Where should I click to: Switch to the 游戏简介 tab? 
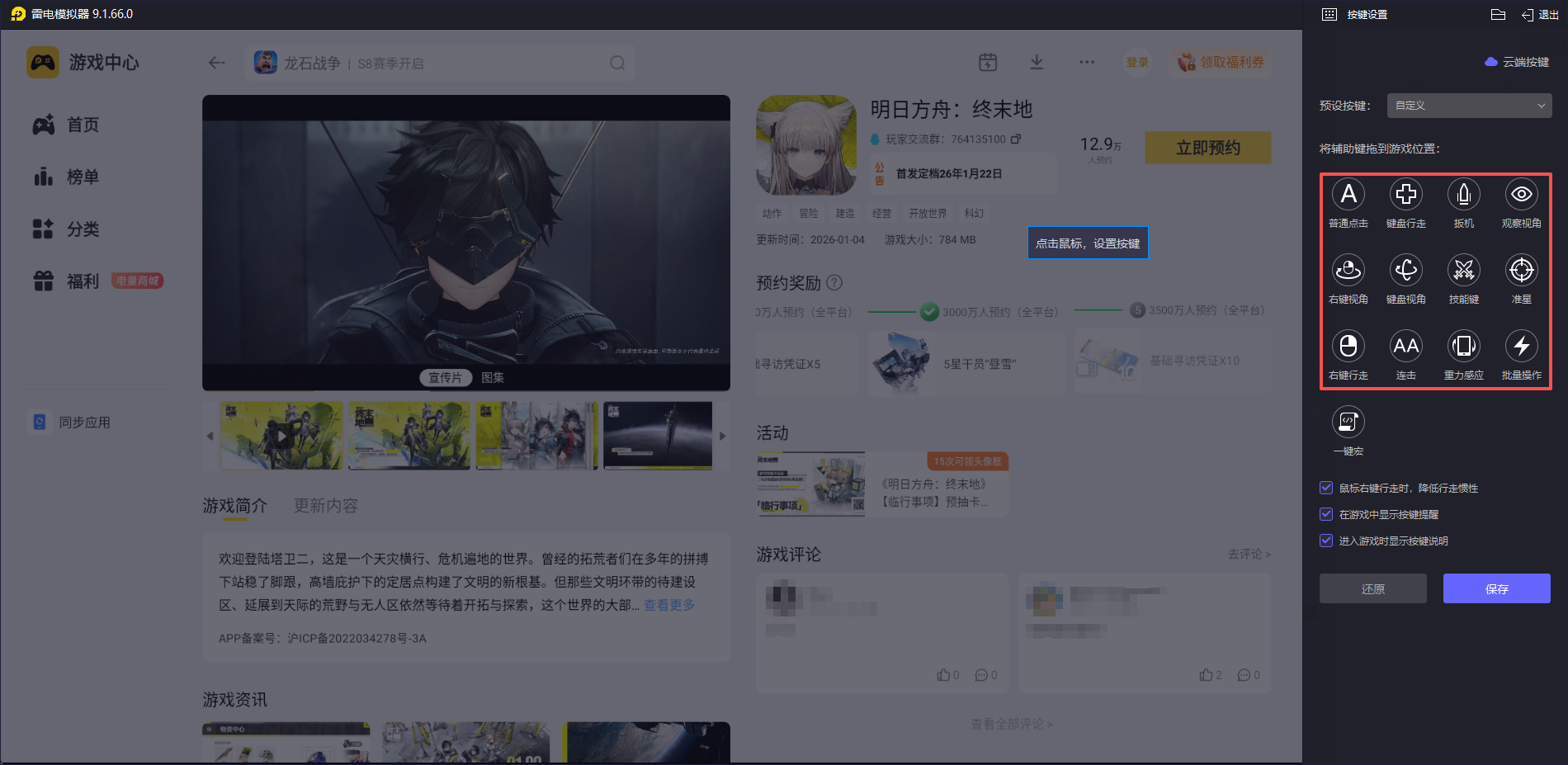pos(235,505)
